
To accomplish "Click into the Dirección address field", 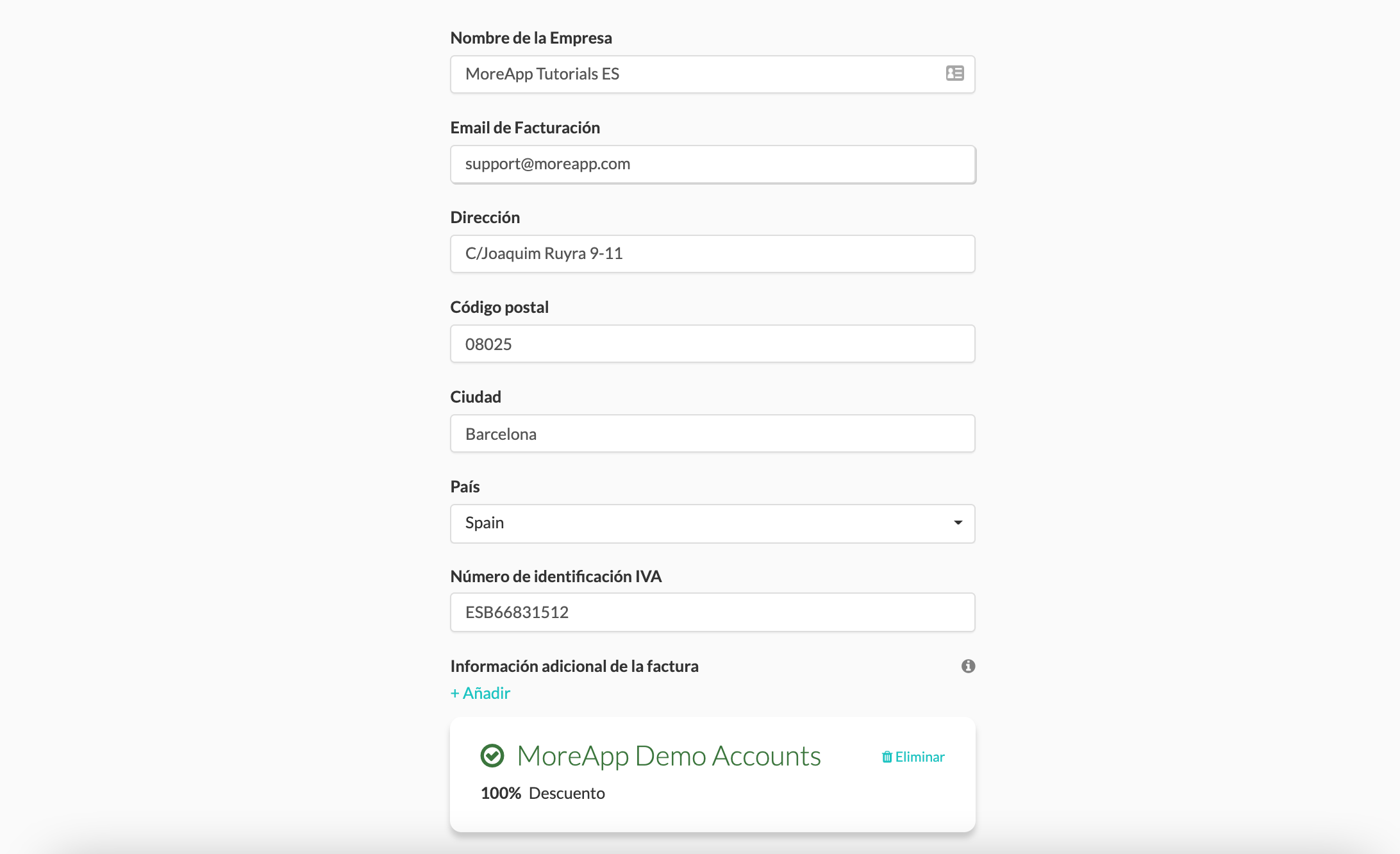I will 712,254.
